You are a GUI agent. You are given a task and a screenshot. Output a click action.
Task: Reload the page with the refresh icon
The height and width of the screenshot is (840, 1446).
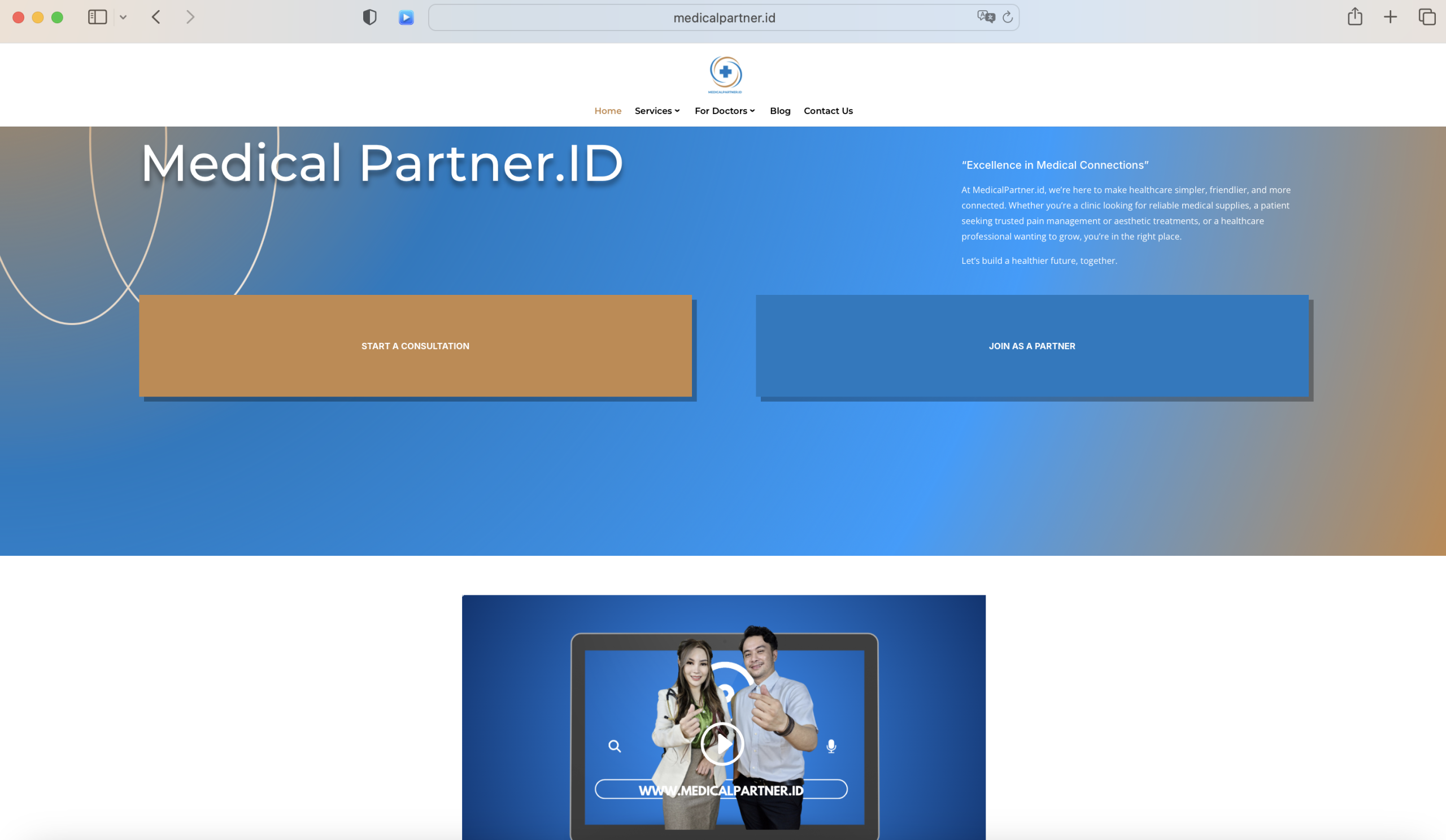1008,17
